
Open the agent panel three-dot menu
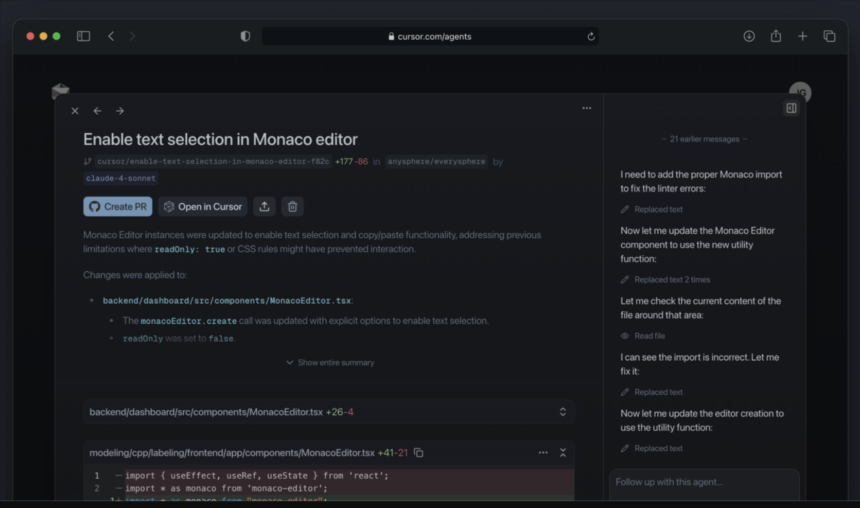[x=587, y=108]
